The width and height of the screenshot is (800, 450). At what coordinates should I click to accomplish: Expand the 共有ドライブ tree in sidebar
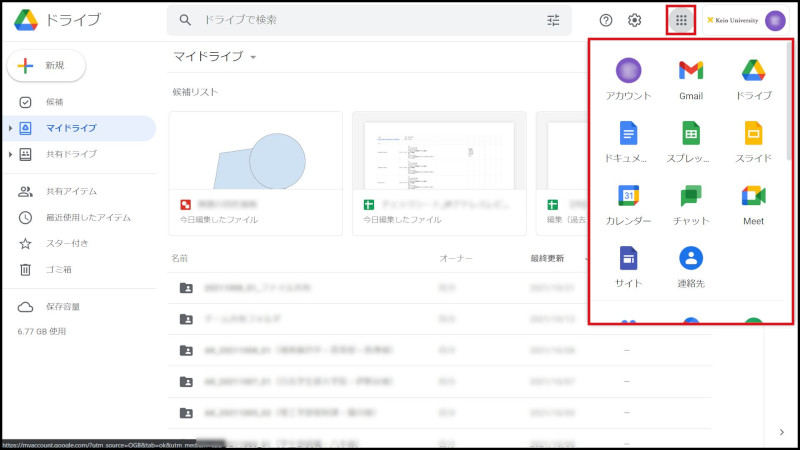pyautogui.click(x=11, y=155)
